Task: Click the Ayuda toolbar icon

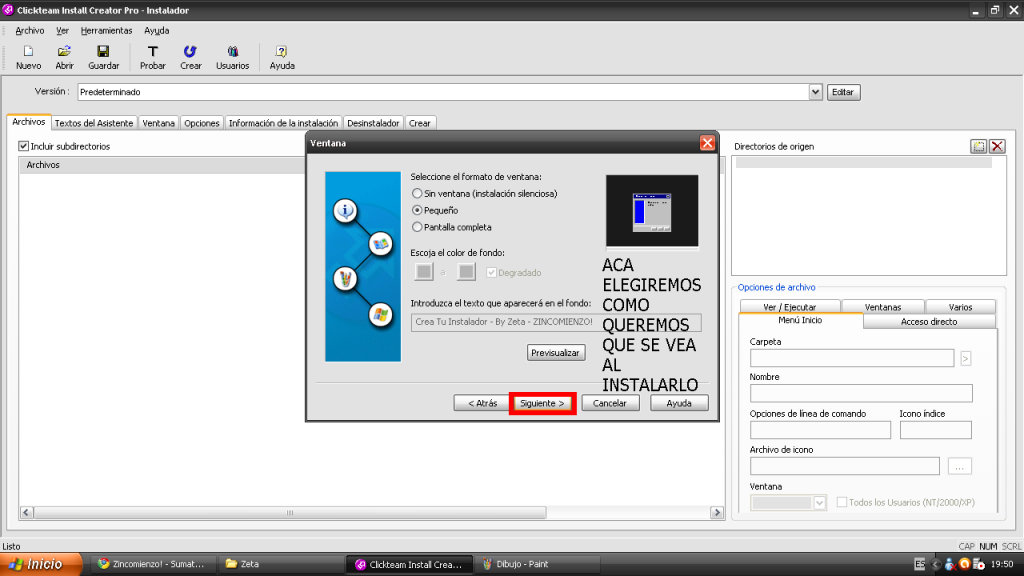Action: [281, 57]
